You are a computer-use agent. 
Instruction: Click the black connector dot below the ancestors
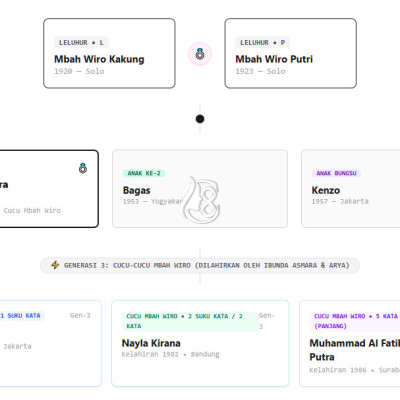coord(200,119)
